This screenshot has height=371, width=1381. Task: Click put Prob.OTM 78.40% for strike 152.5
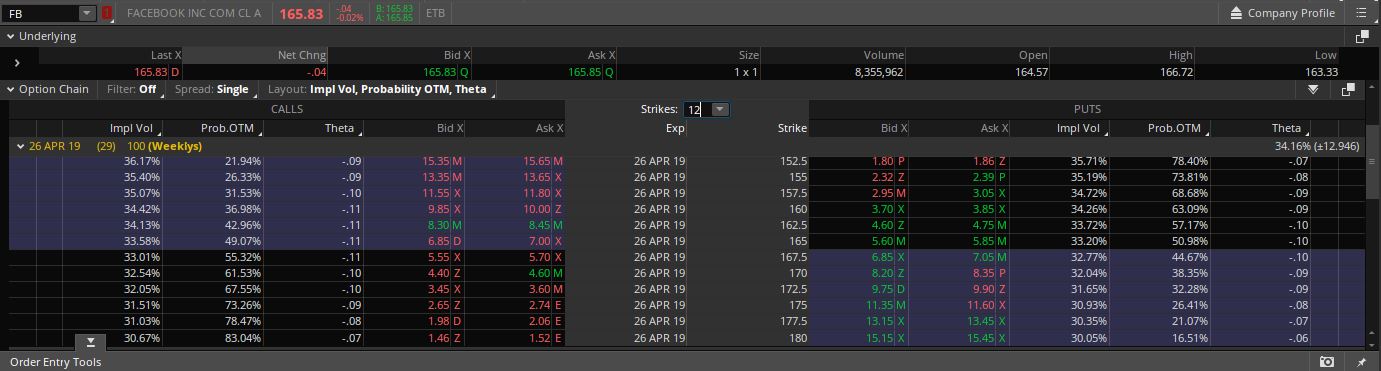click(x=1189, y=161)
